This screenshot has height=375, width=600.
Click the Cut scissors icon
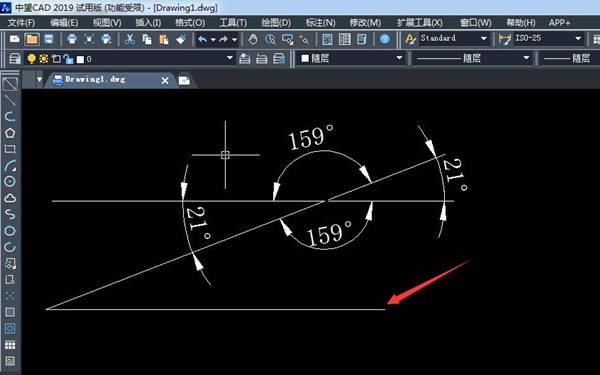[130, 39]
